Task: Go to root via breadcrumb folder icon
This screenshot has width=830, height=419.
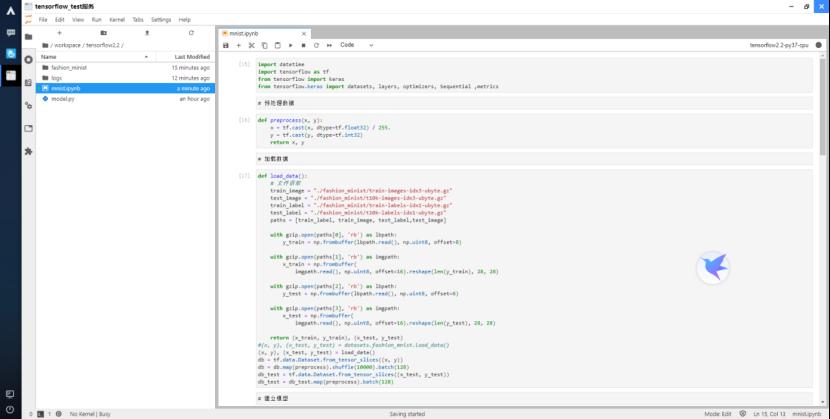Action: point(45,45)
